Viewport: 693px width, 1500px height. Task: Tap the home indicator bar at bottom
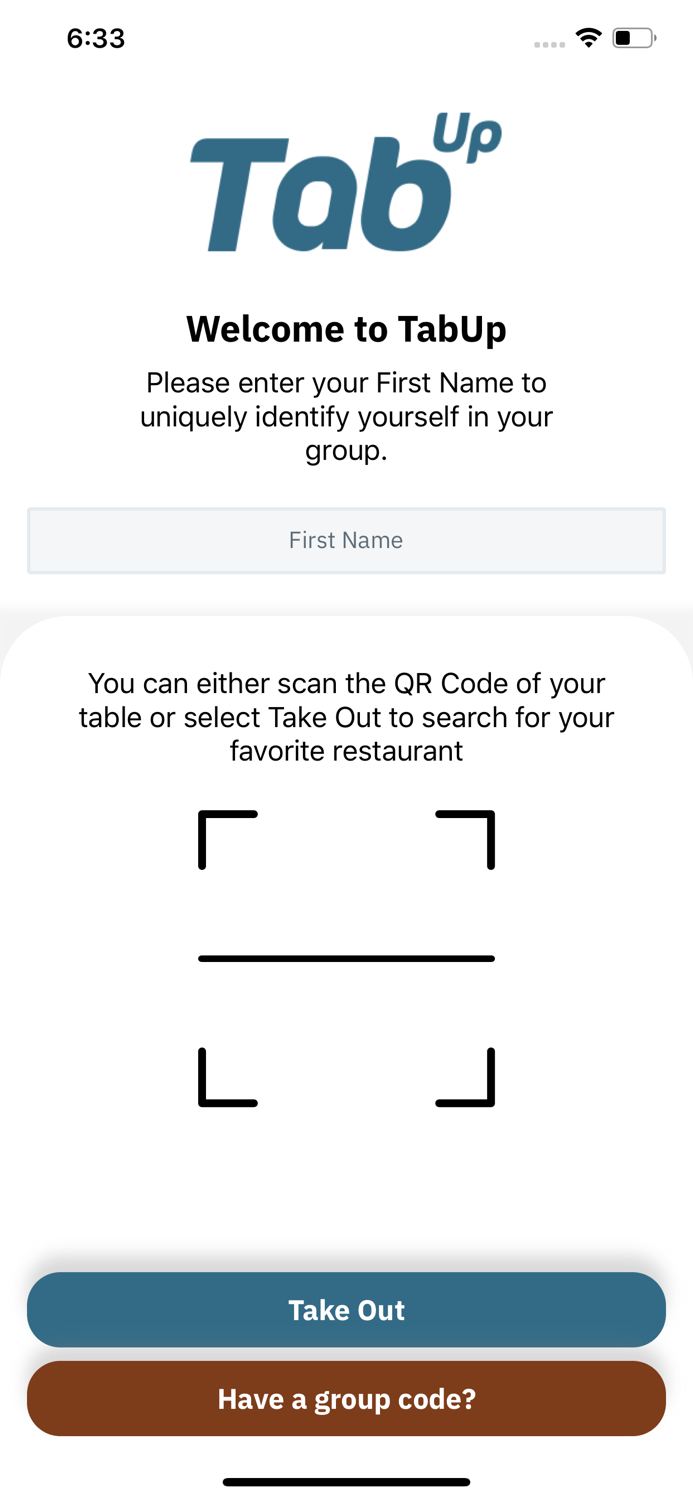click(x=347, y=1483)
